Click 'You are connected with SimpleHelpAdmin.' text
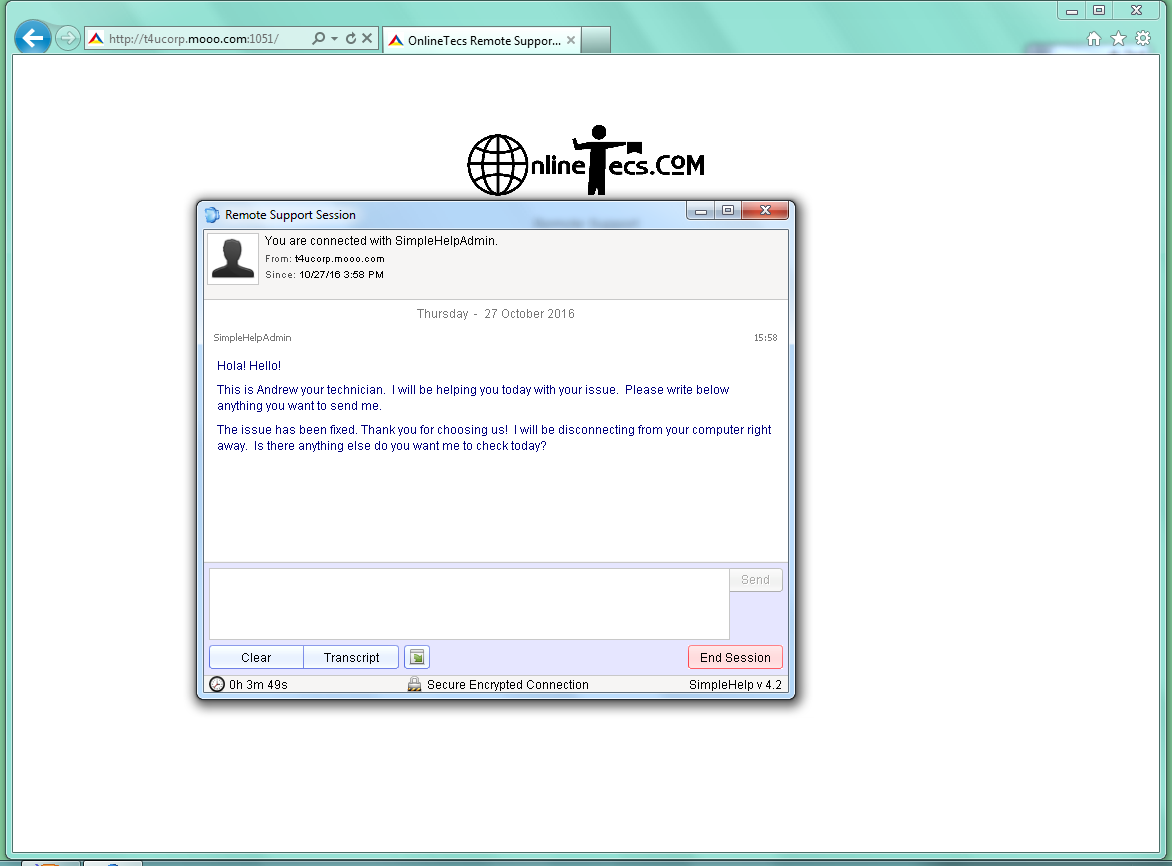 [x=381, y=241]
